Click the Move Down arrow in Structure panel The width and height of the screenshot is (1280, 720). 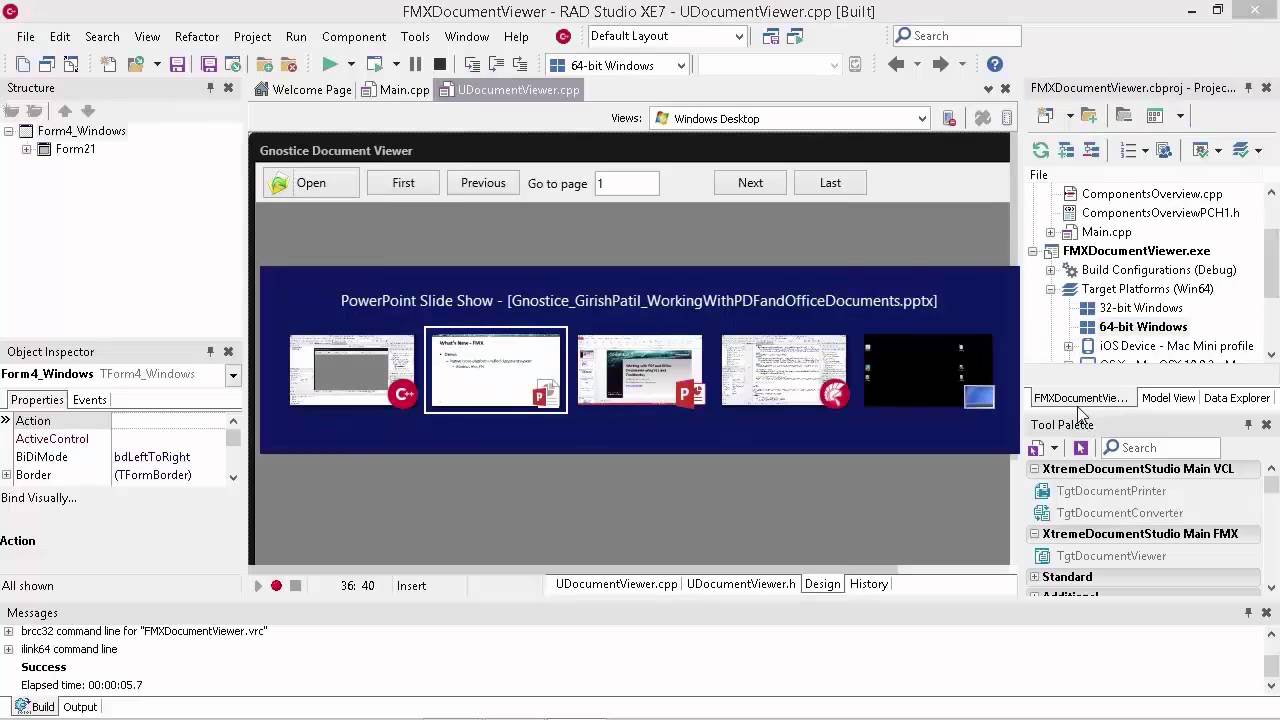[88, 111]
